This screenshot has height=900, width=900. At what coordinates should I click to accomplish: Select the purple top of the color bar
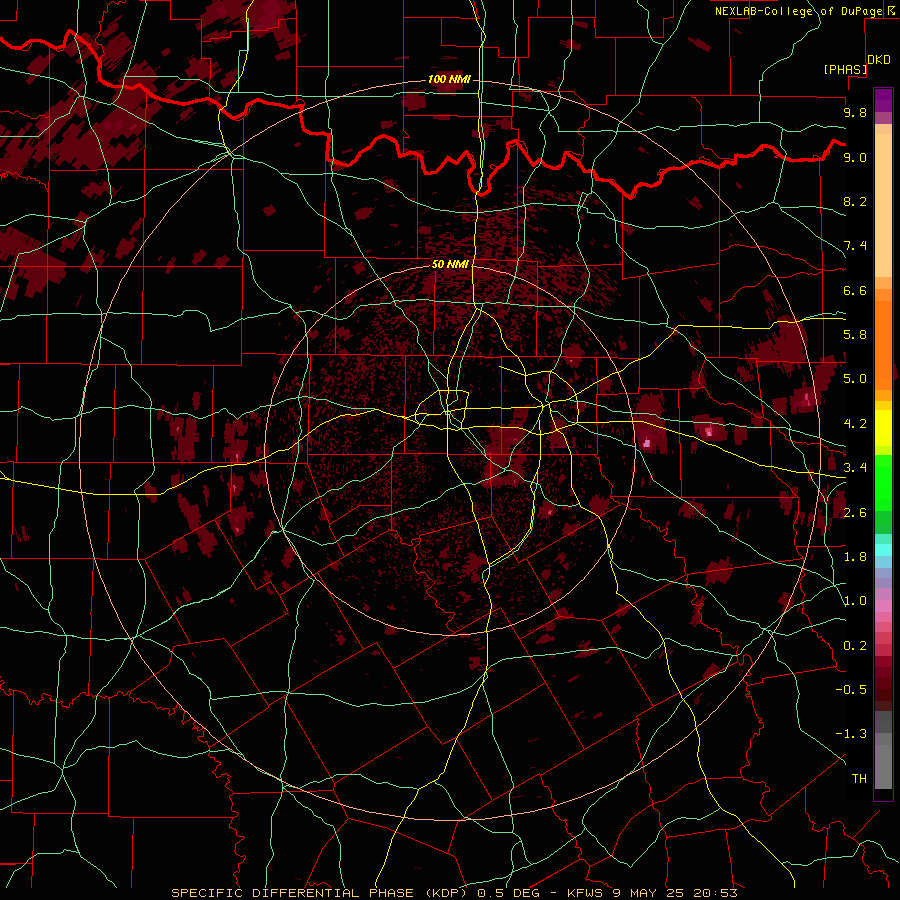point(883,100)
